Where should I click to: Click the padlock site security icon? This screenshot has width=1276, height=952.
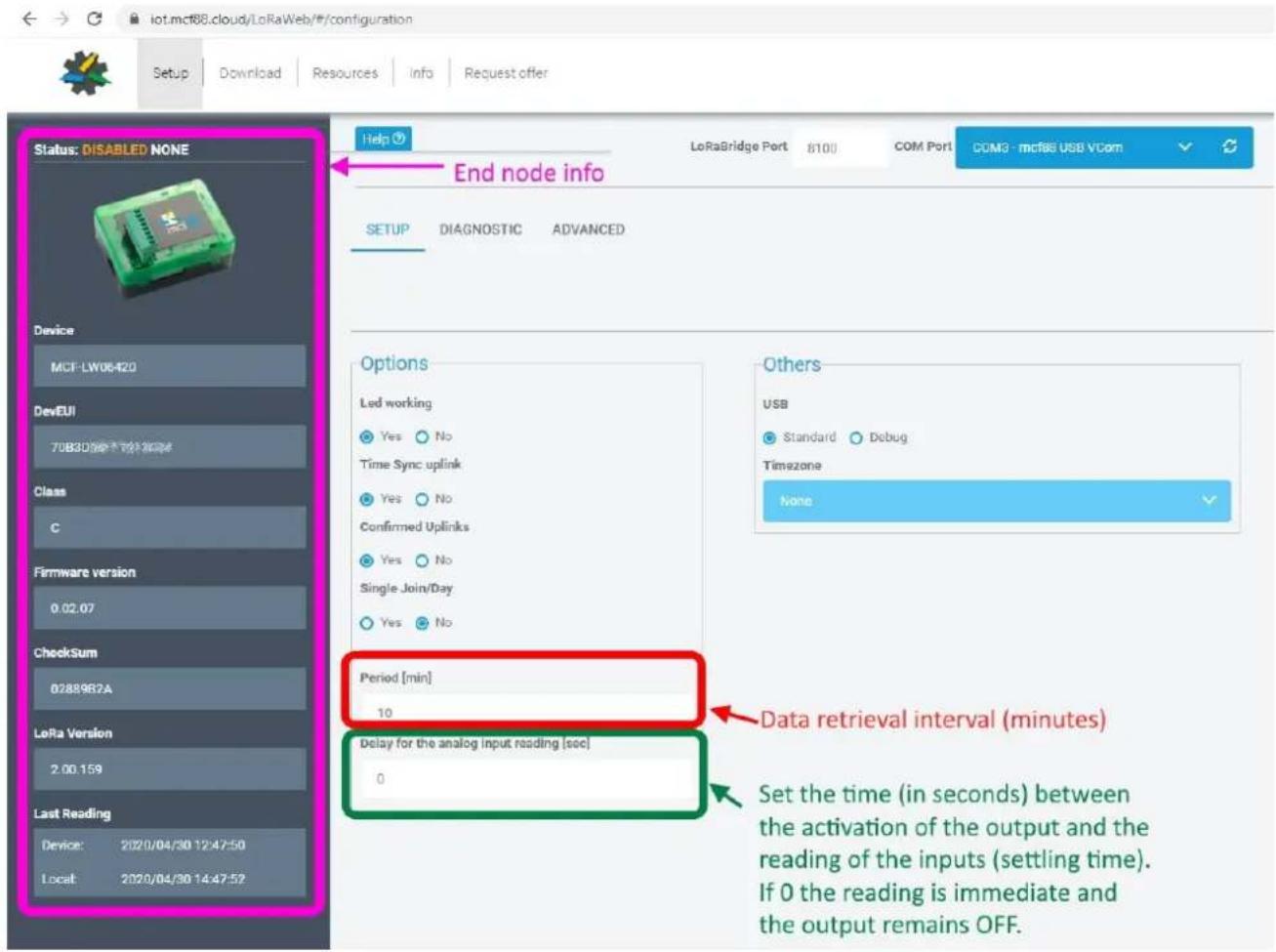(x=135, y=19)
